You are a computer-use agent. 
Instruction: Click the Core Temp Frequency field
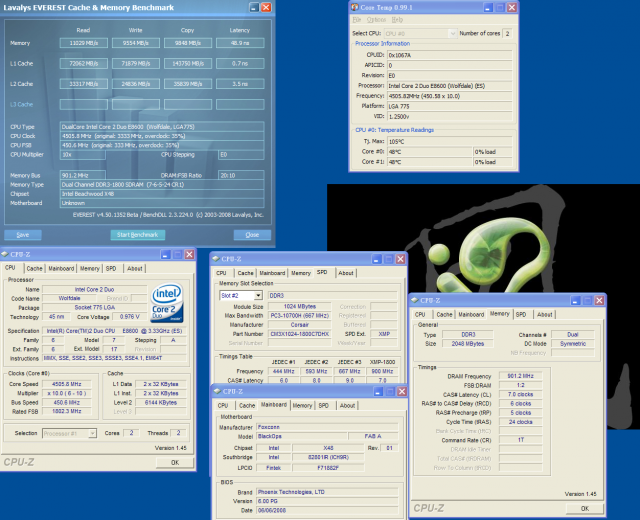pyautogui.click(x=449, y=96)
